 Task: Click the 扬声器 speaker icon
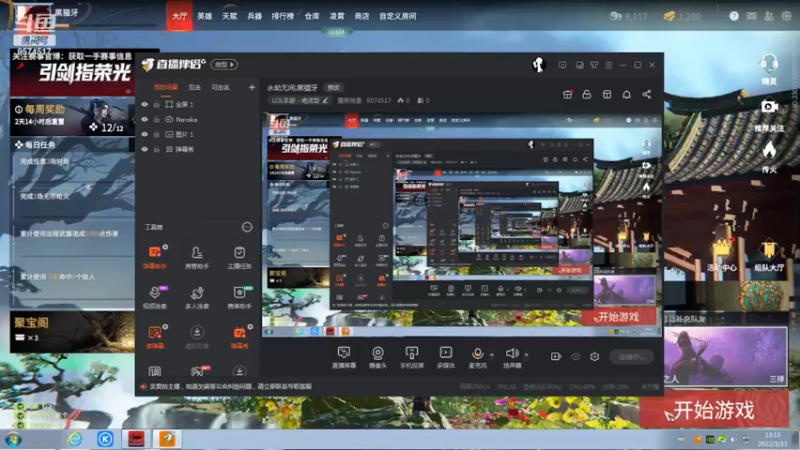tap(512, 353)
